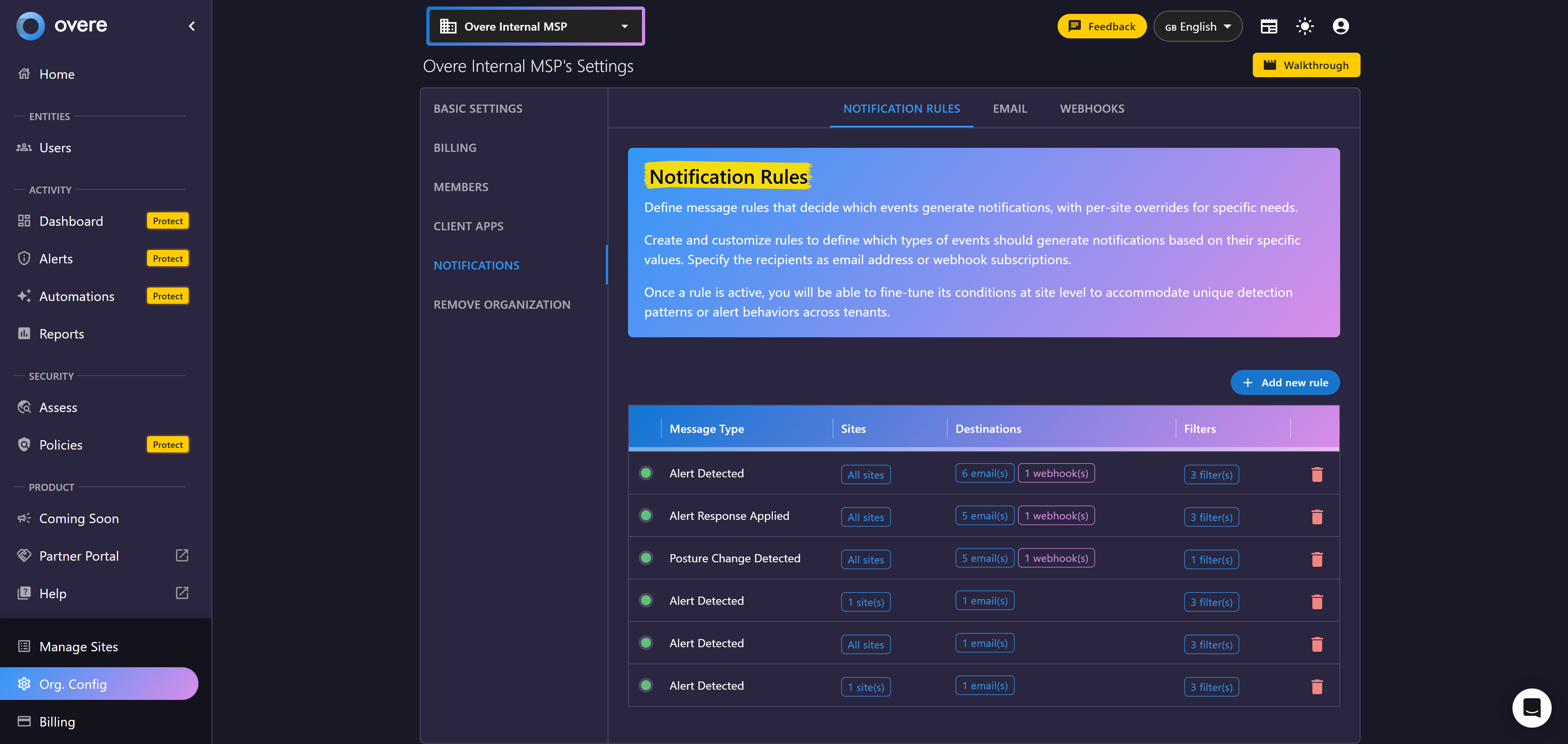Open Reports from the Activity section
The height and width of the screenshot is (744, 1568).
(62, 334)
